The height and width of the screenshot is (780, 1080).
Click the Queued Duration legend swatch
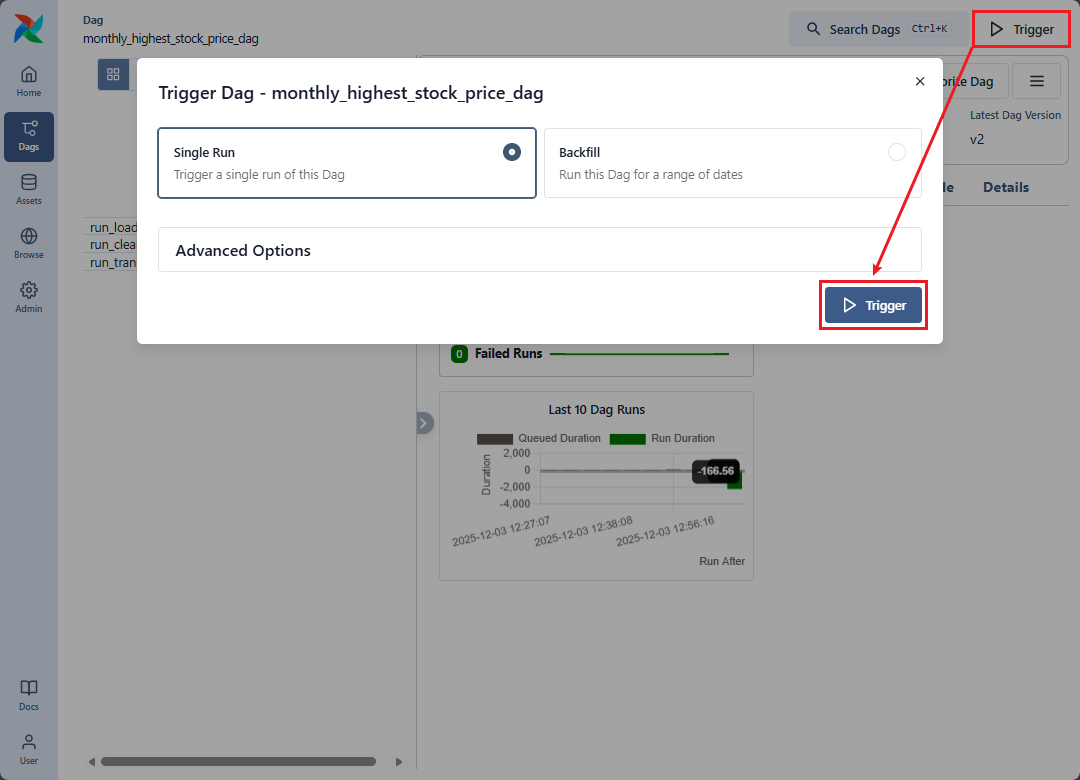(495, 439)
